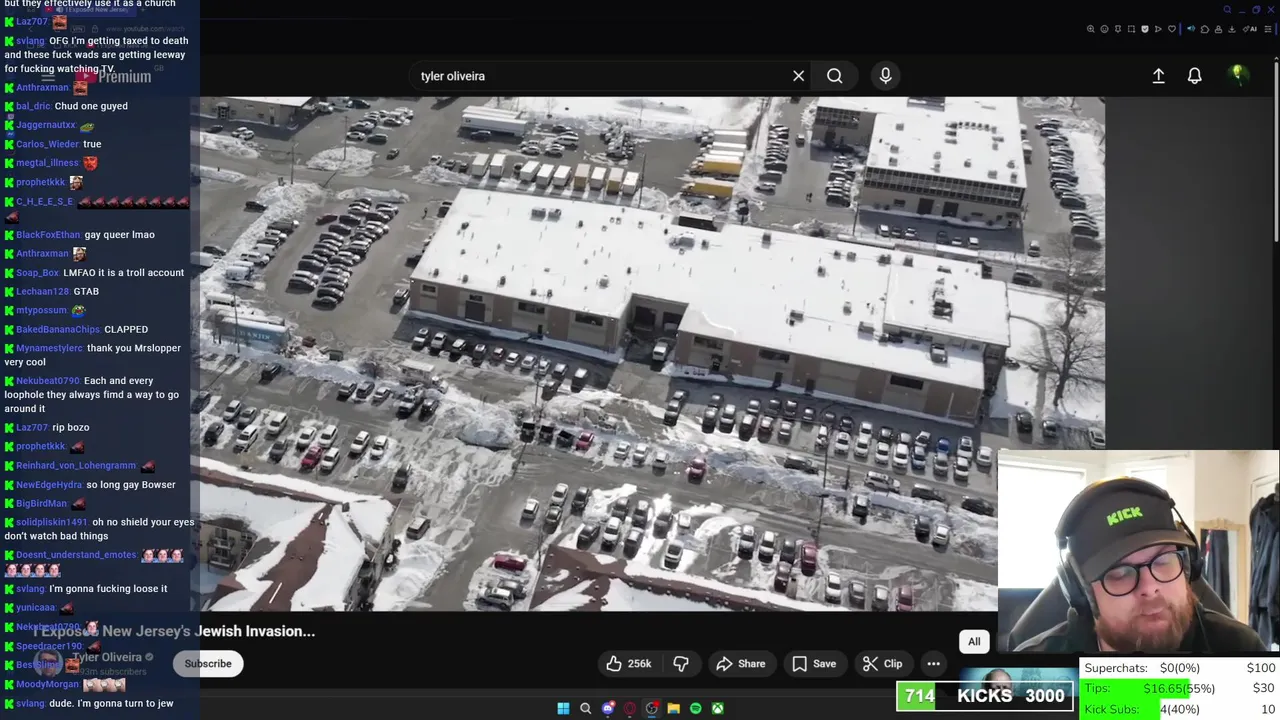
Task: Click chat username MoodyMorgan
Action: [47, 684]
